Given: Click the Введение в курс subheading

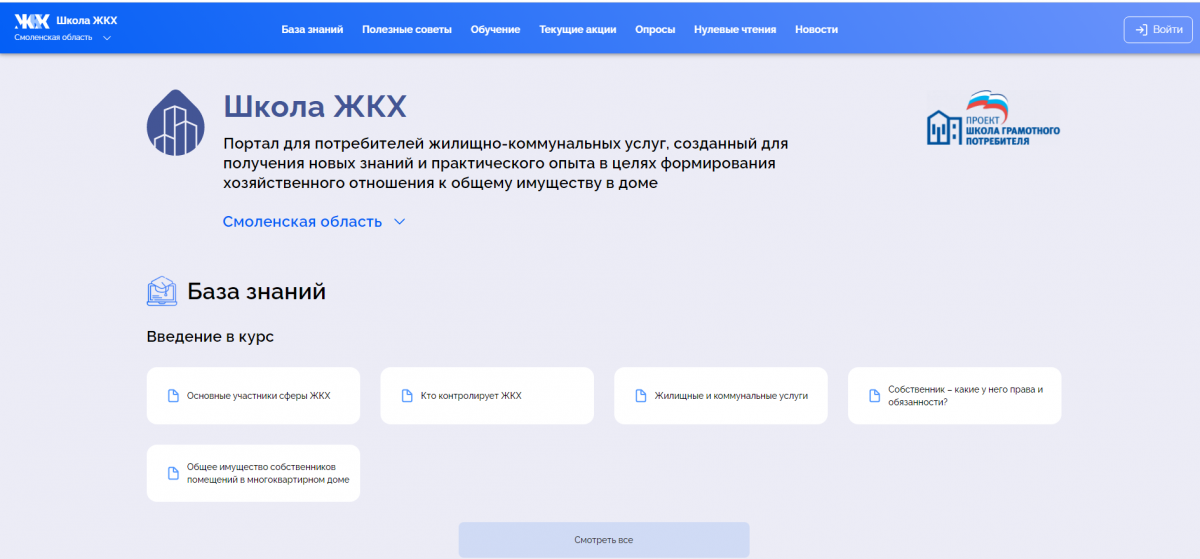Looking at the screenshot, I should (210, 337).
